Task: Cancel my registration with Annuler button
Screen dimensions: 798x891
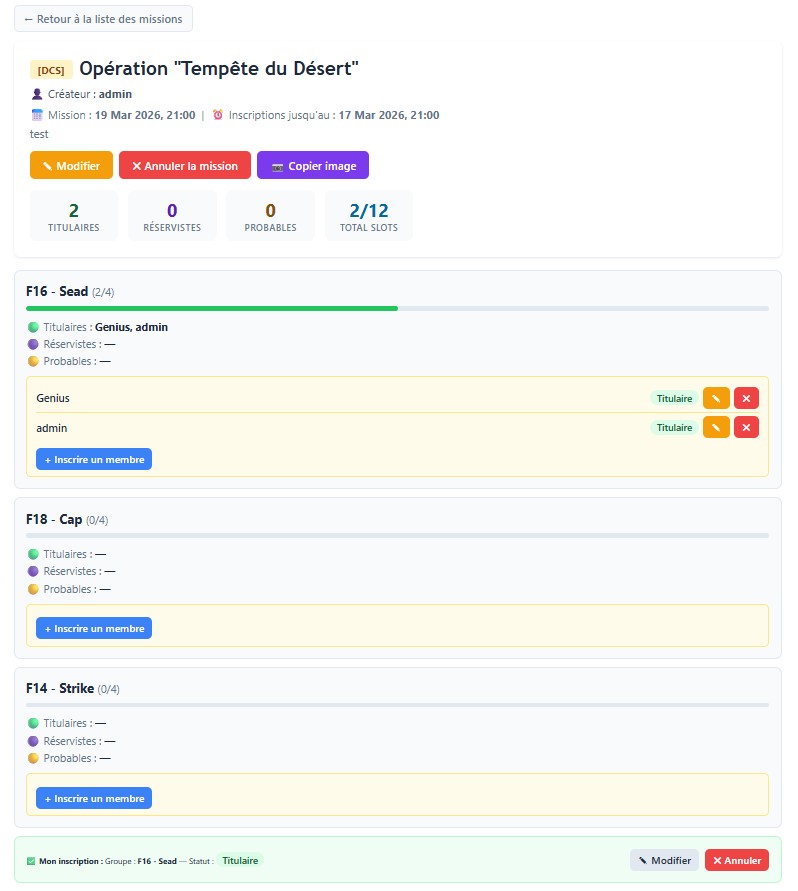Action: [737, 860]
